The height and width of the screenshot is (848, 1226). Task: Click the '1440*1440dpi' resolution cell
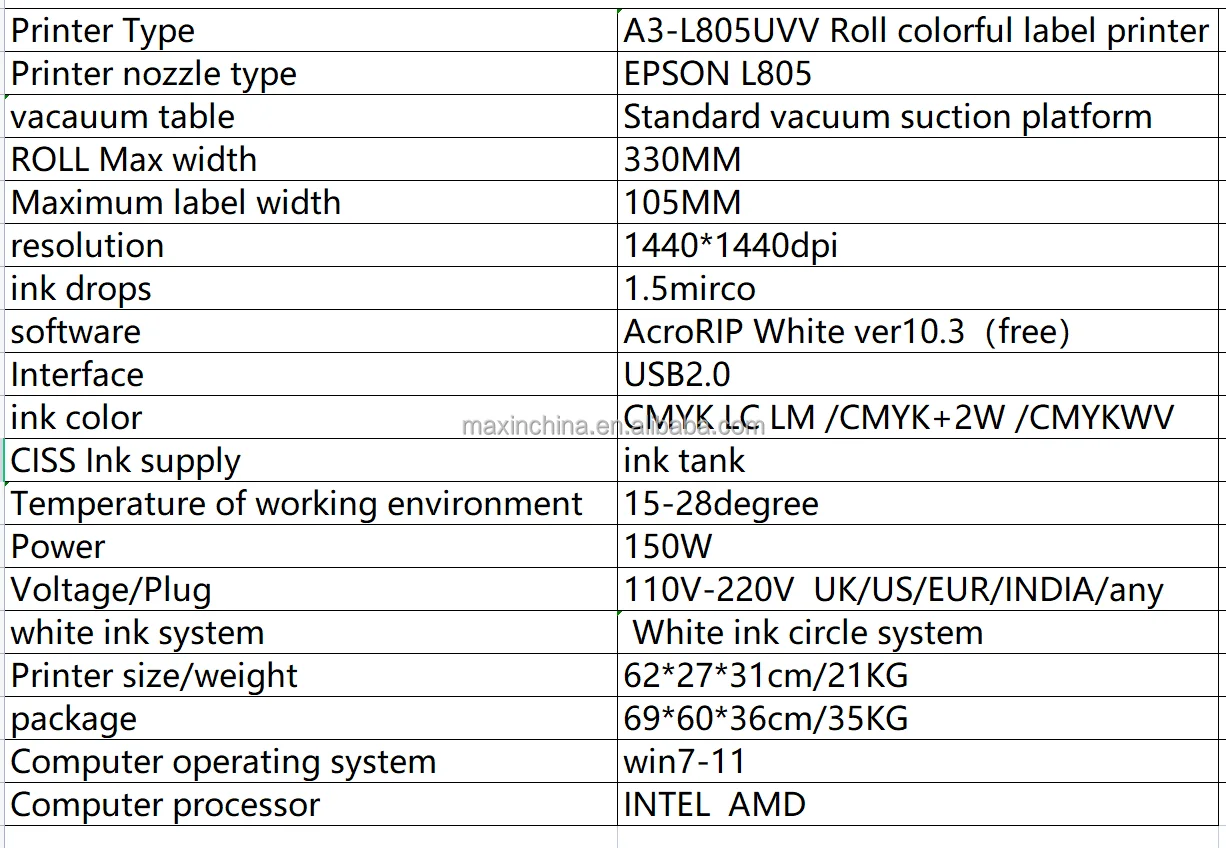[730, 246]
